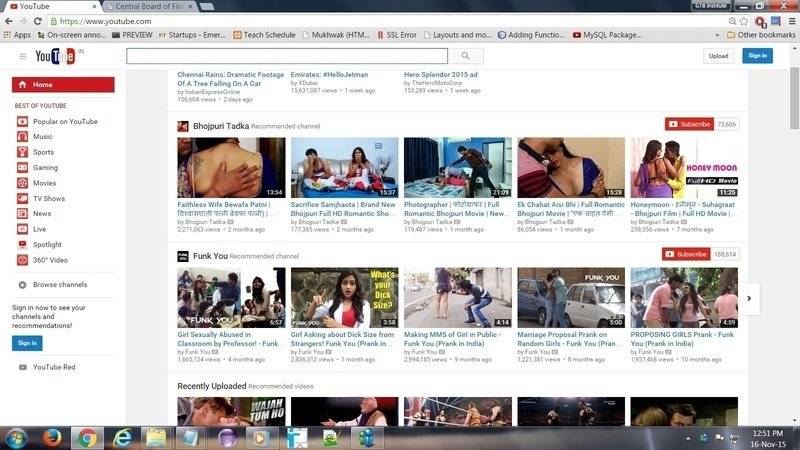Open Gaming category in sidebar

coord(45,167)
